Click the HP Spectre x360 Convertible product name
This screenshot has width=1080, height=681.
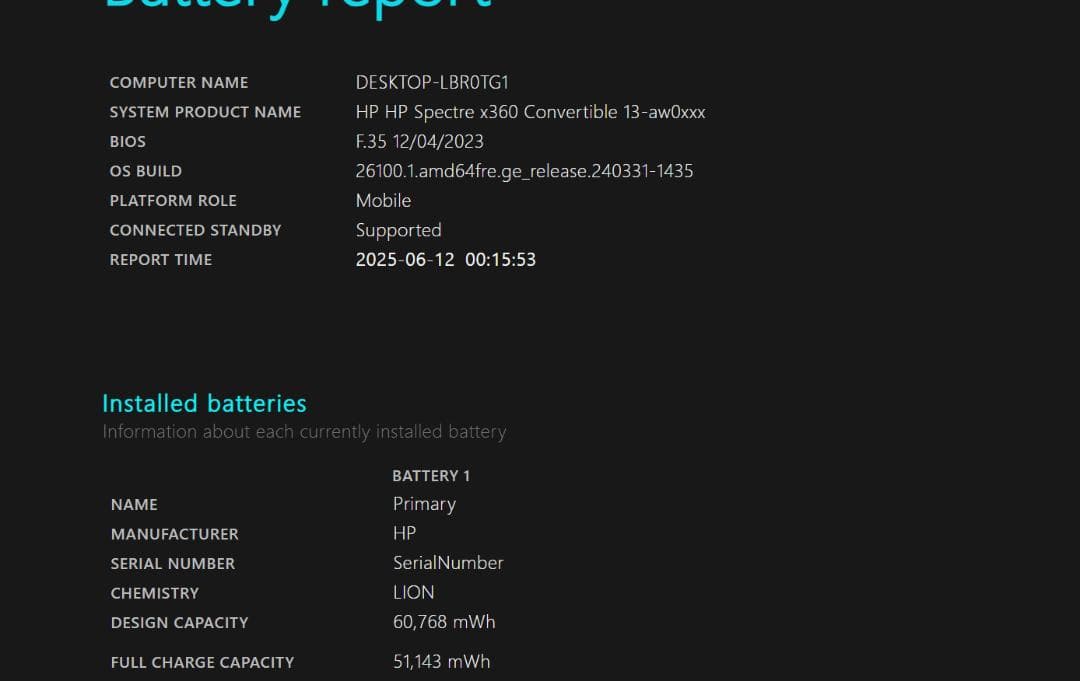[530, 112]
